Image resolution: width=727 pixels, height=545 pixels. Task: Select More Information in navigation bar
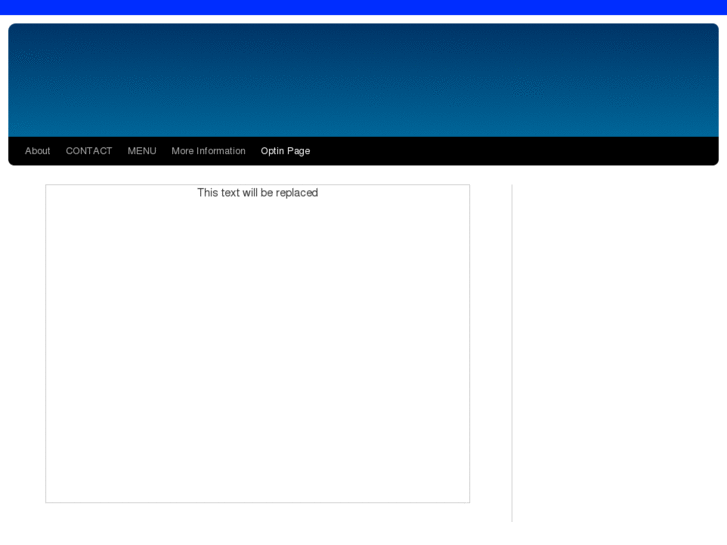[x=208, y=151]
